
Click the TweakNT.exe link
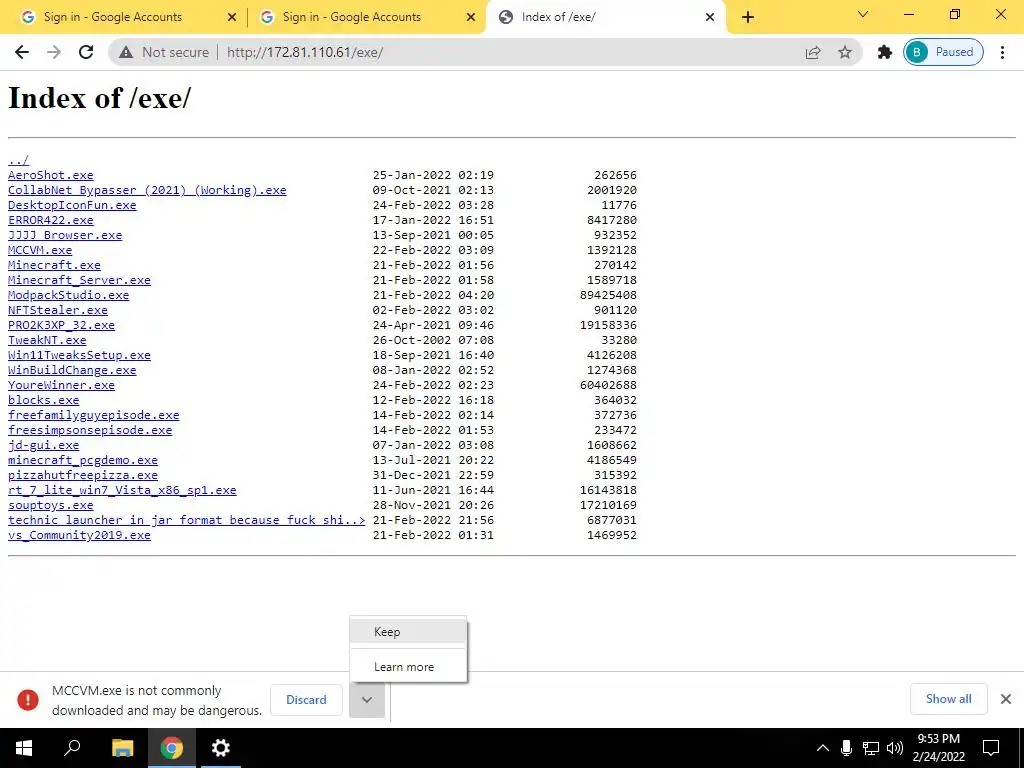[x=47, y=340]
